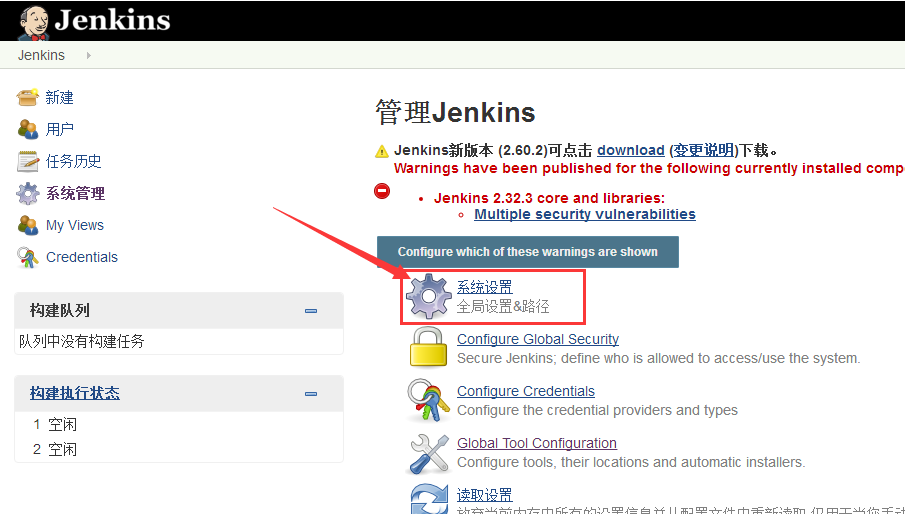Open the 用户 sidebar link
This screenshot has height=514, width=905.
[59, 129]
